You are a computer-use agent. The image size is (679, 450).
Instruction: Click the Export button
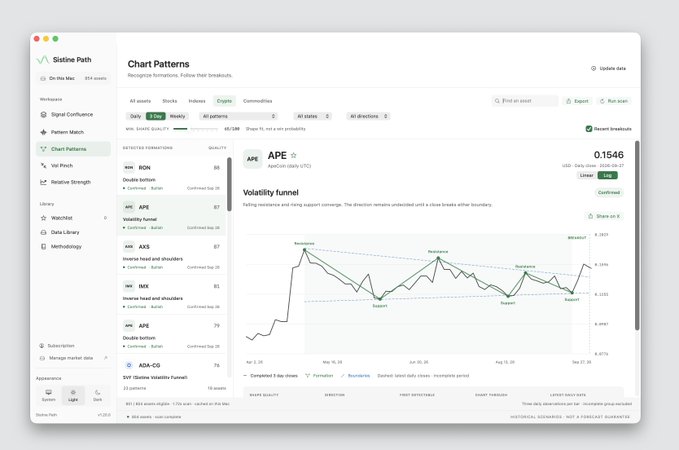tap(578, 101)
